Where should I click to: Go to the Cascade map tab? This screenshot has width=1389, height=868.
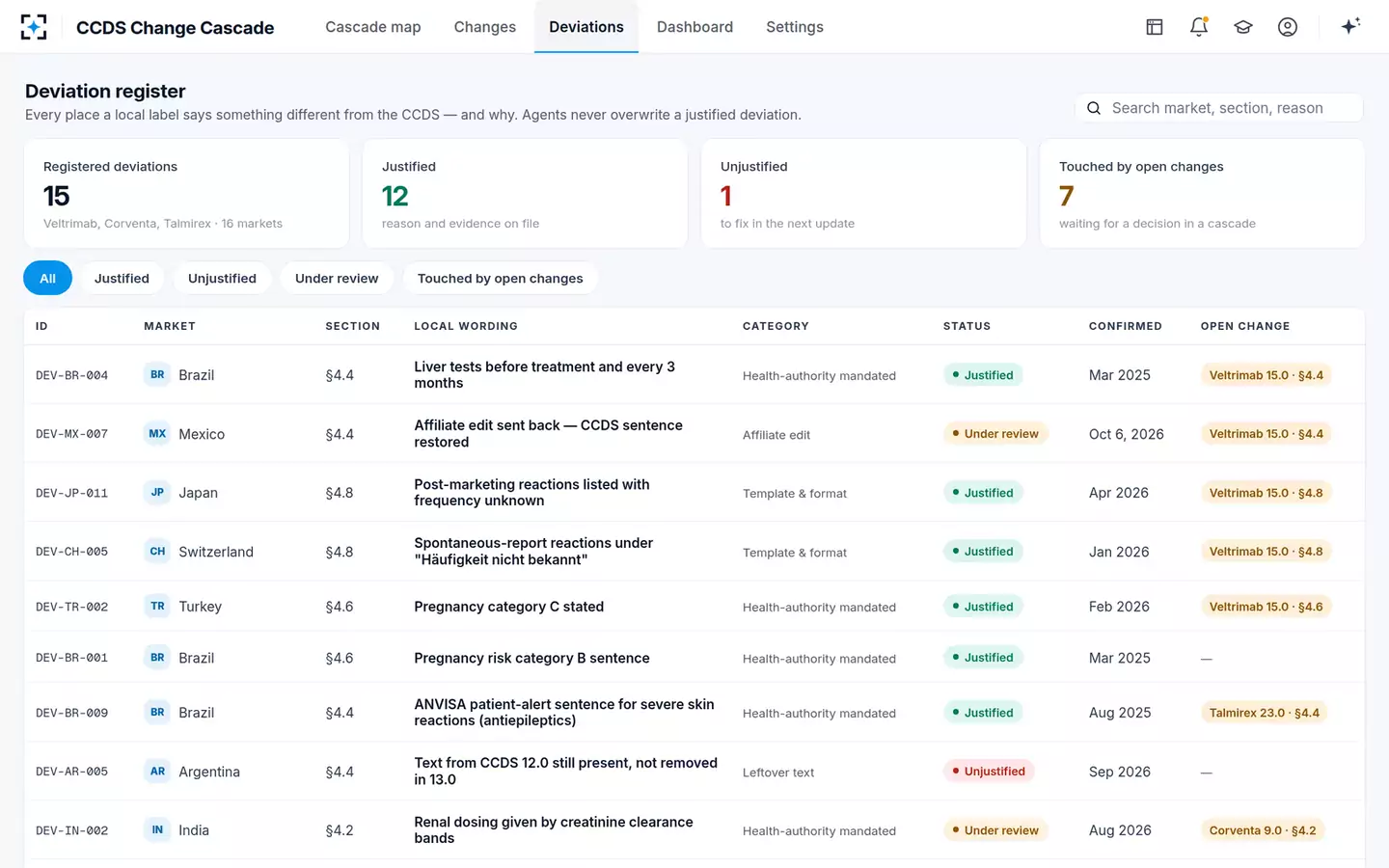pos(373,27)
